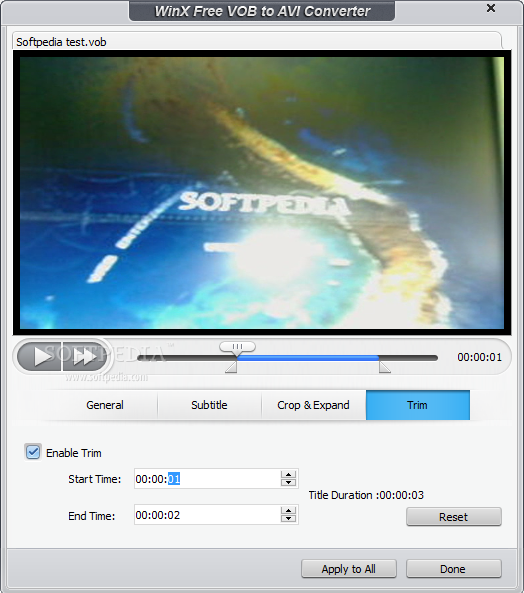Decrease Start Time with down arrow

[289, 483]
